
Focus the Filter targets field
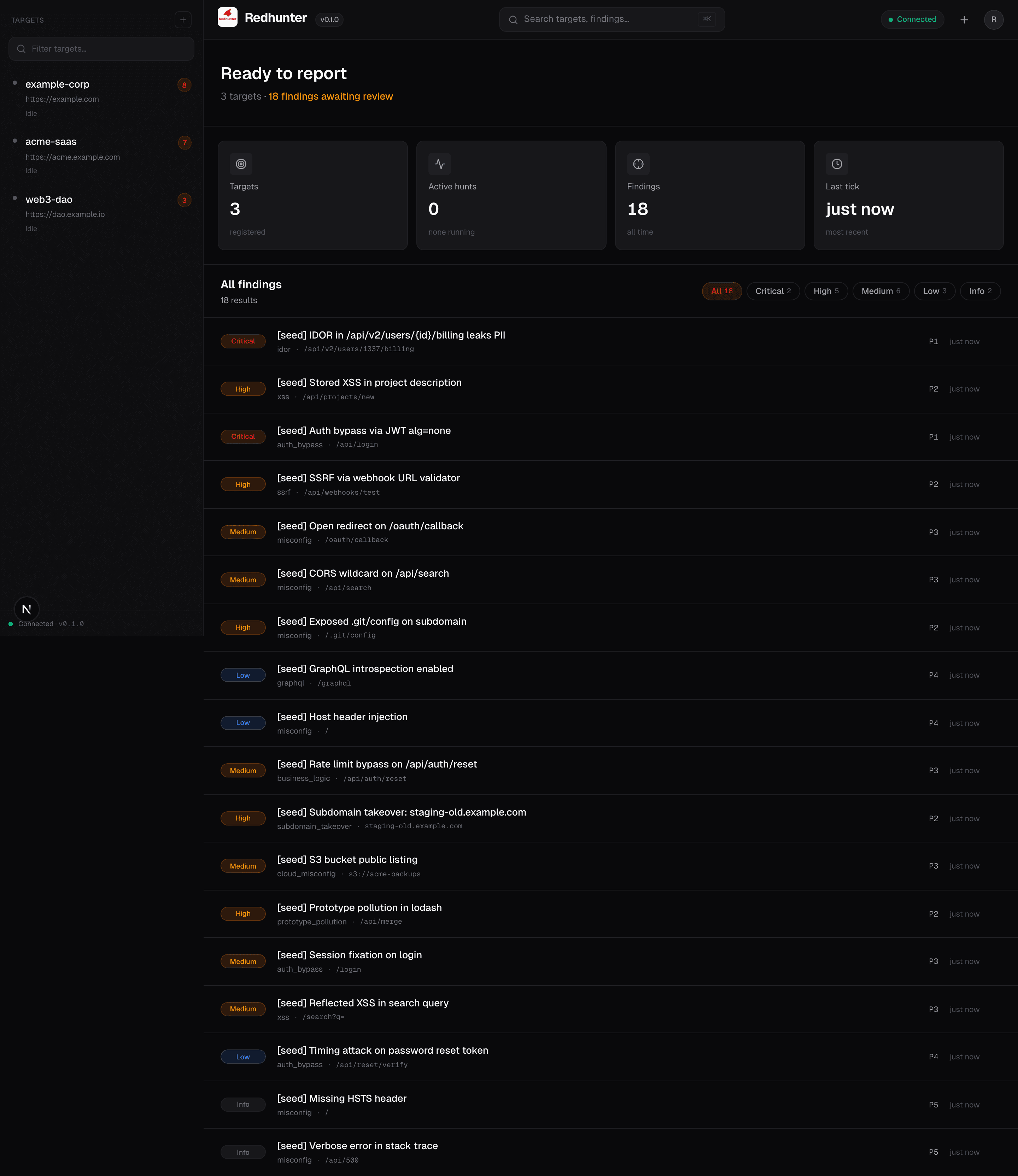pos(101,49)
